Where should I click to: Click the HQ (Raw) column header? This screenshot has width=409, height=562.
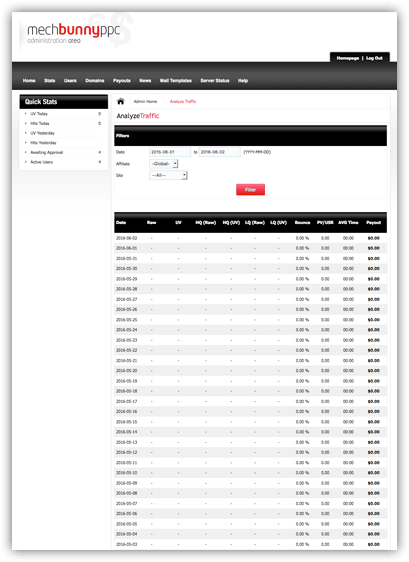click(x=205, y=223)
